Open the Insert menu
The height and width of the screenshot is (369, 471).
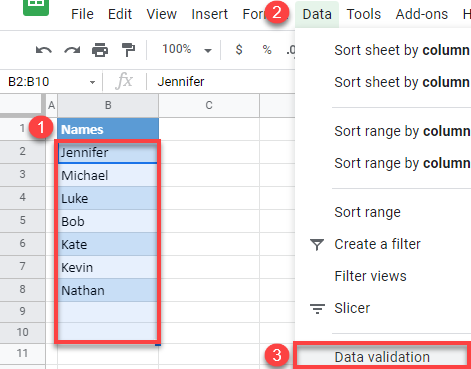(210, 14)
